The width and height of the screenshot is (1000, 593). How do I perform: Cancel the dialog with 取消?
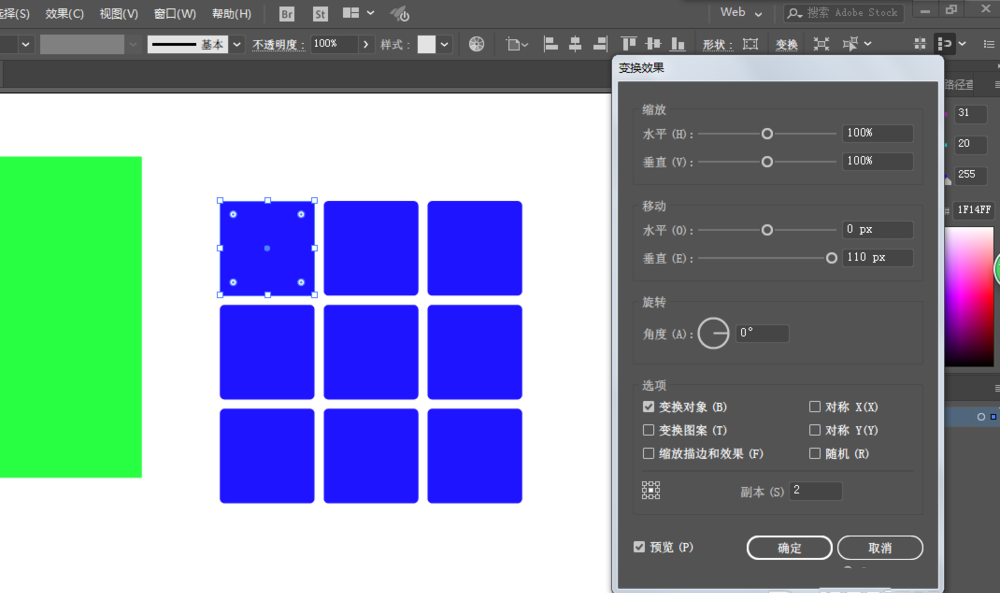click(x=880, y=548)
